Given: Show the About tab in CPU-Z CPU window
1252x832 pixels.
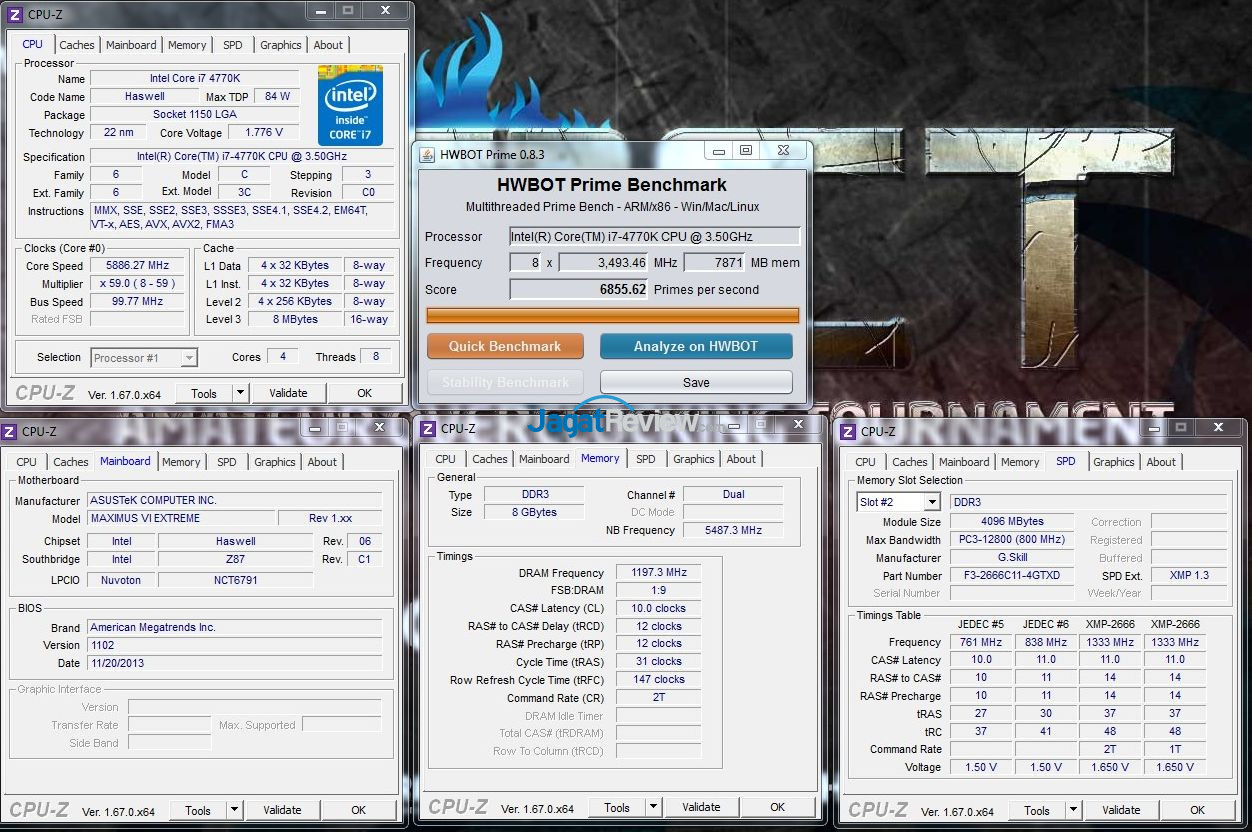Looking at the screenshot, I should [x=328, y=45].
